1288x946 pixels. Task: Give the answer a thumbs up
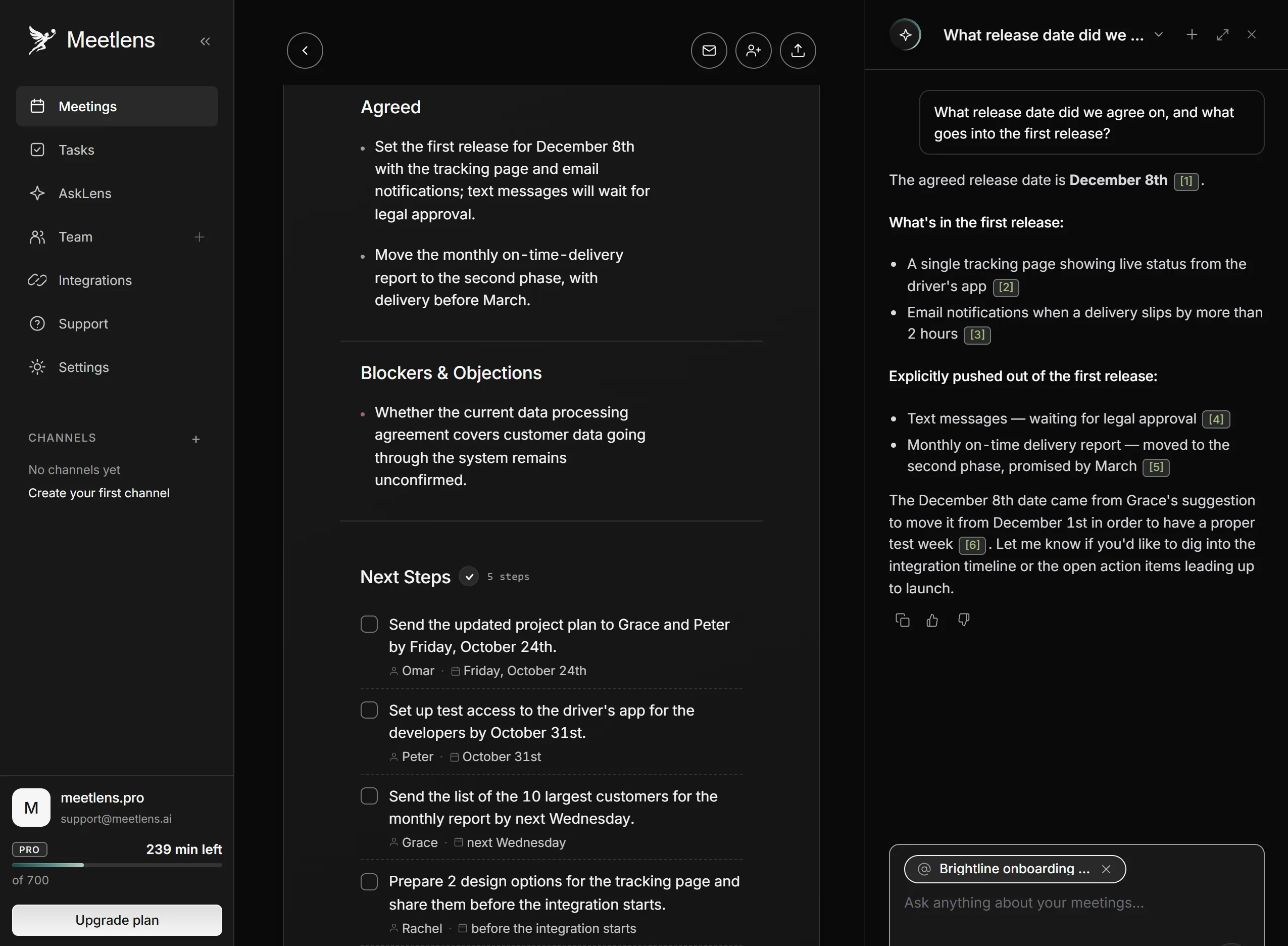tap(933, 620)
